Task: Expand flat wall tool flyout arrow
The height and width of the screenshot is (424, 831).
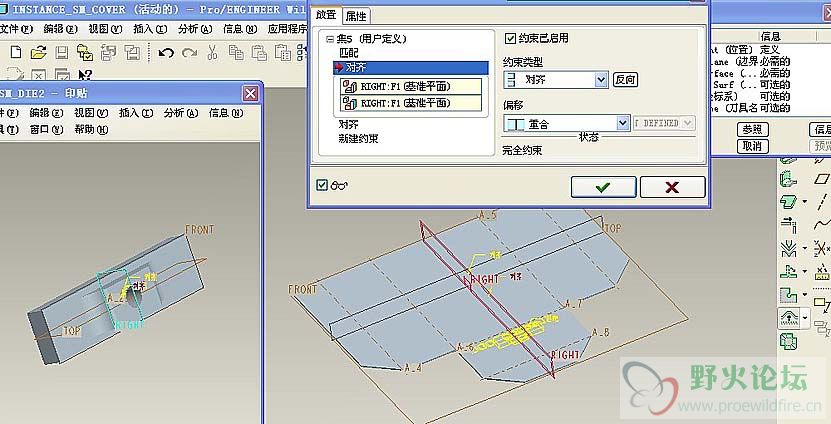Action: (805, 202)
